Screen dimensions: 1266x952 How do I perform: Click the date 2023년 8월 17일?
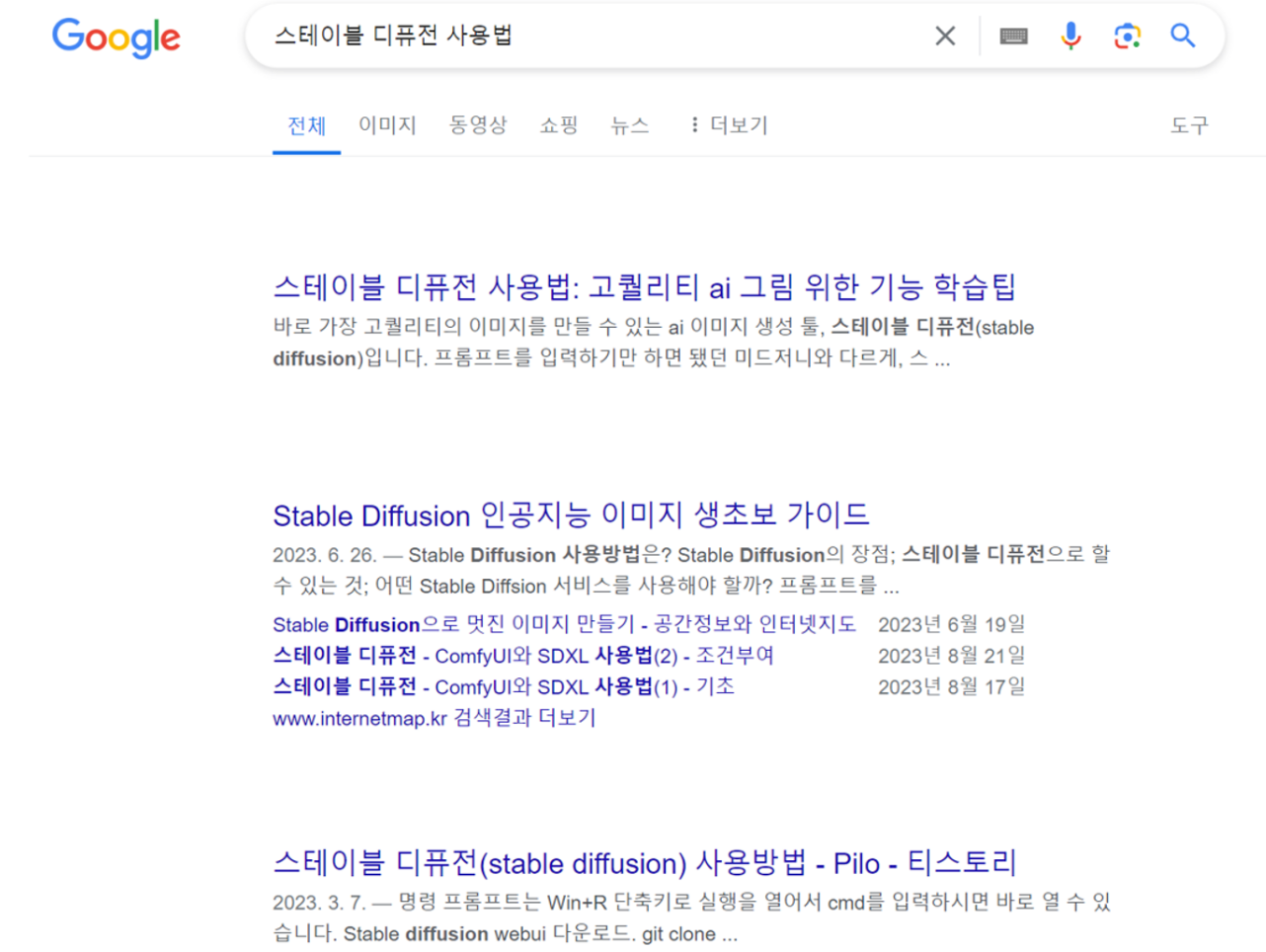[952, 686]
